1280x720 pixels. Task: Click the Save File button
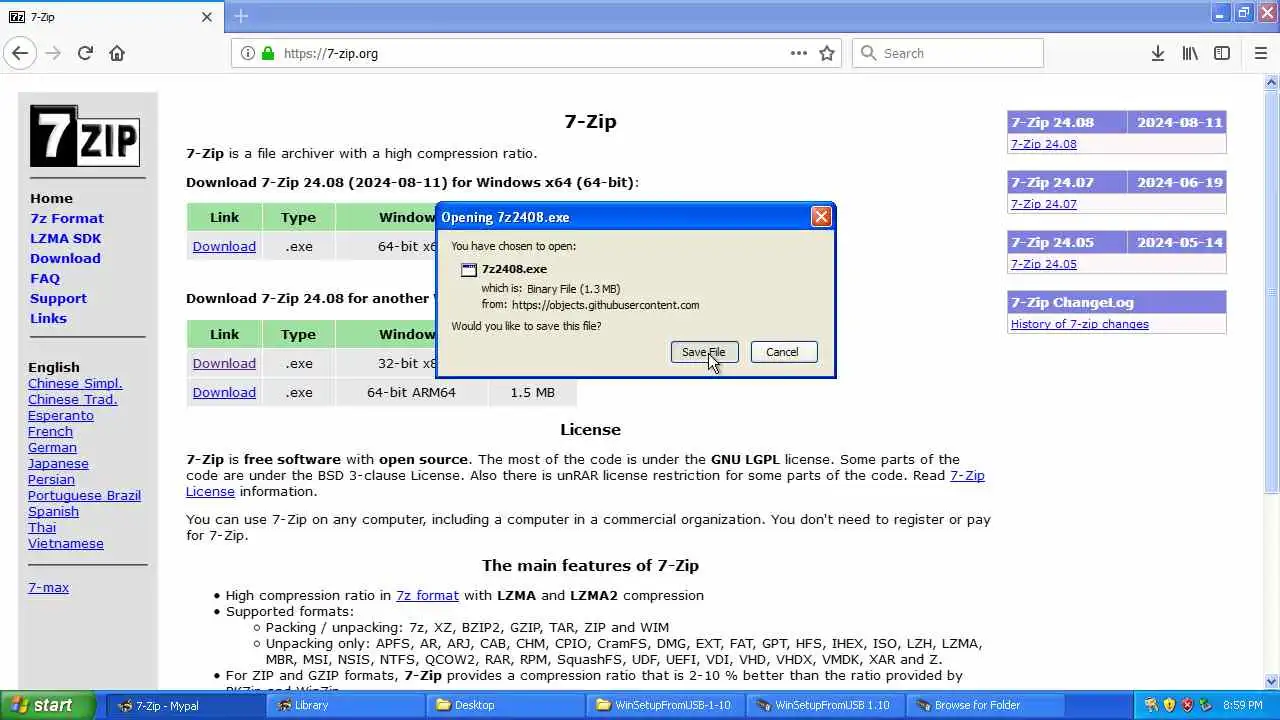[x=704, y=352]
